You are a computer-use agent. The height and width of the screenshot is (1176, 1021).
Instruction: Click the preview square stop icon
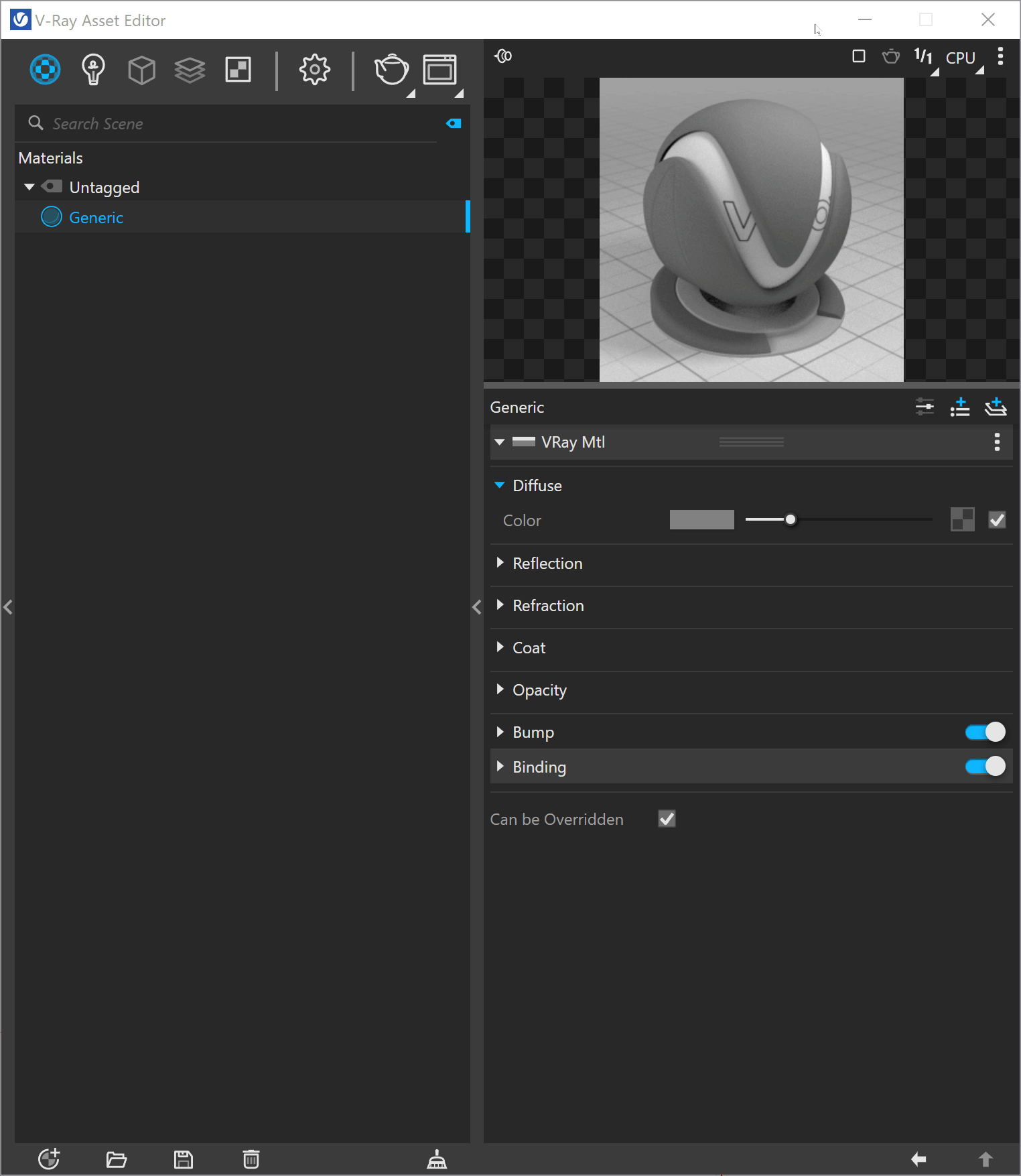858,56
